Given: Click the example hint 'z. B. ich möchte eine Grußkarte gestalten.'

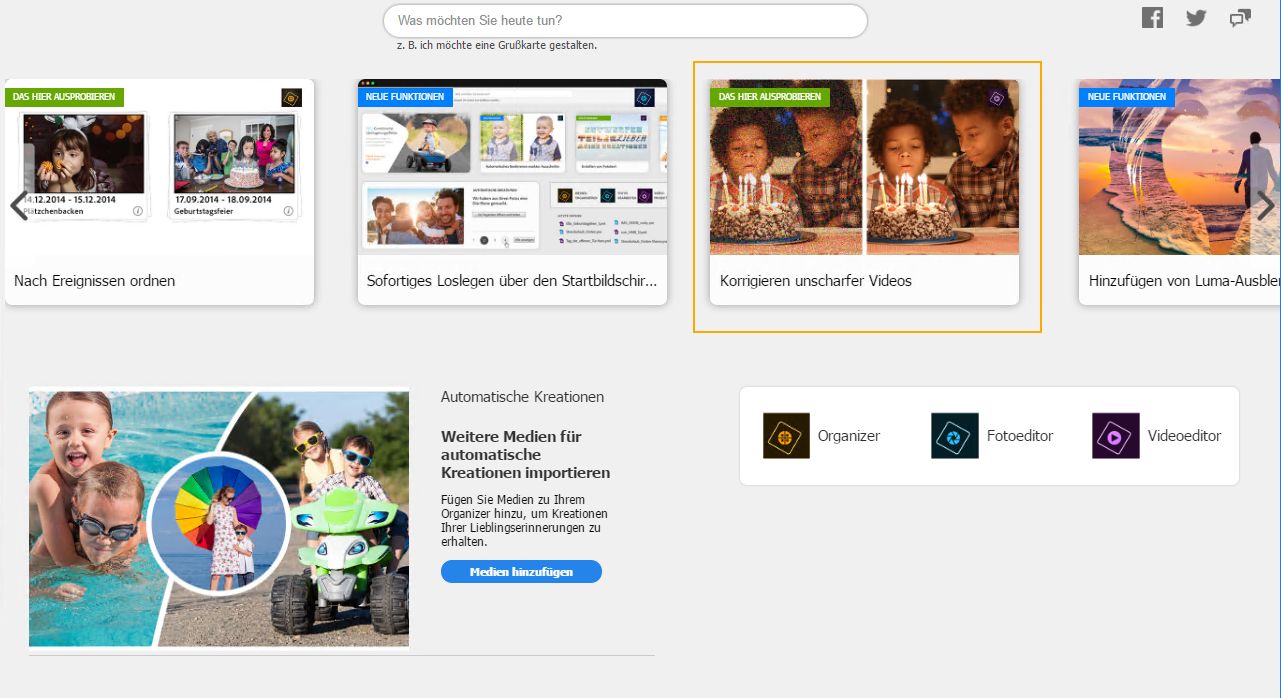Looking at the screenshot, I should [x=496, y=46].
